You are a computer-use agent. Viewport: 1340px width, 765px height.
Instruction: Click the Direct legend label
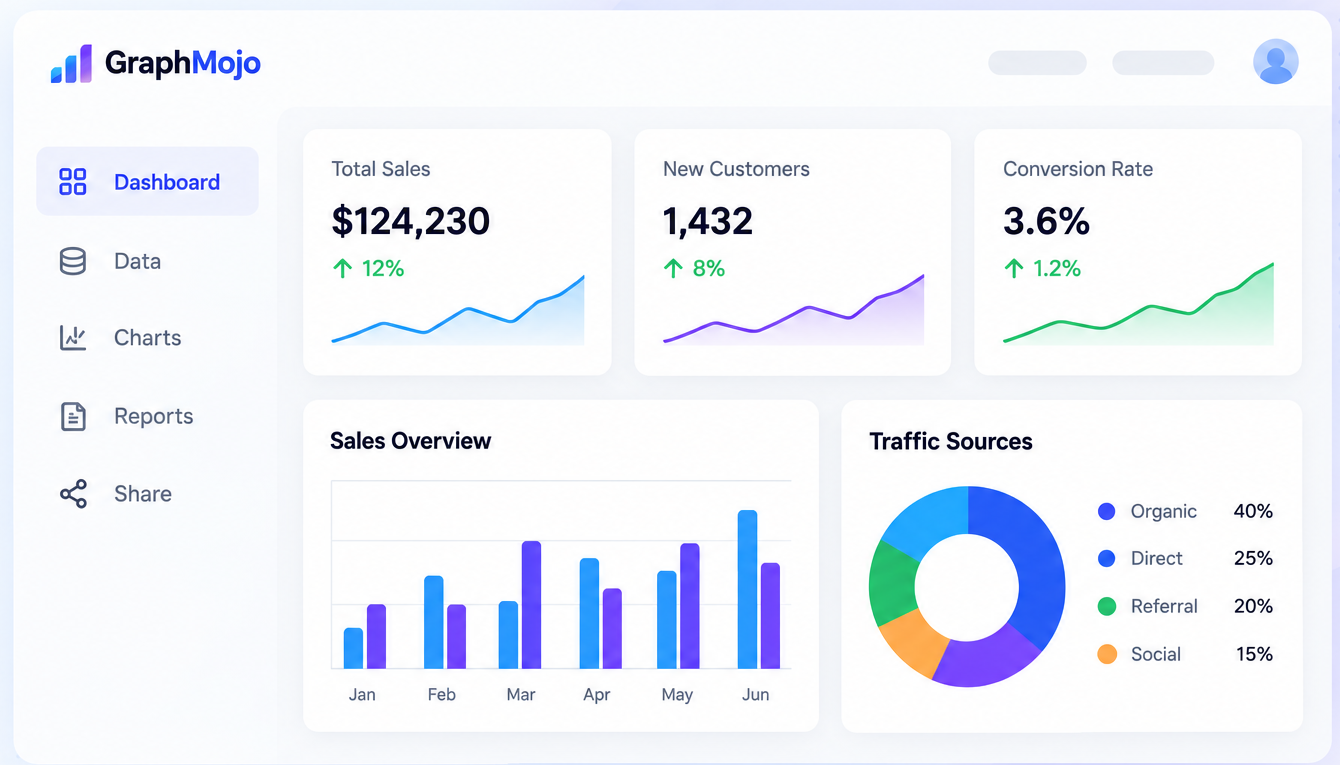[1157, 558]
